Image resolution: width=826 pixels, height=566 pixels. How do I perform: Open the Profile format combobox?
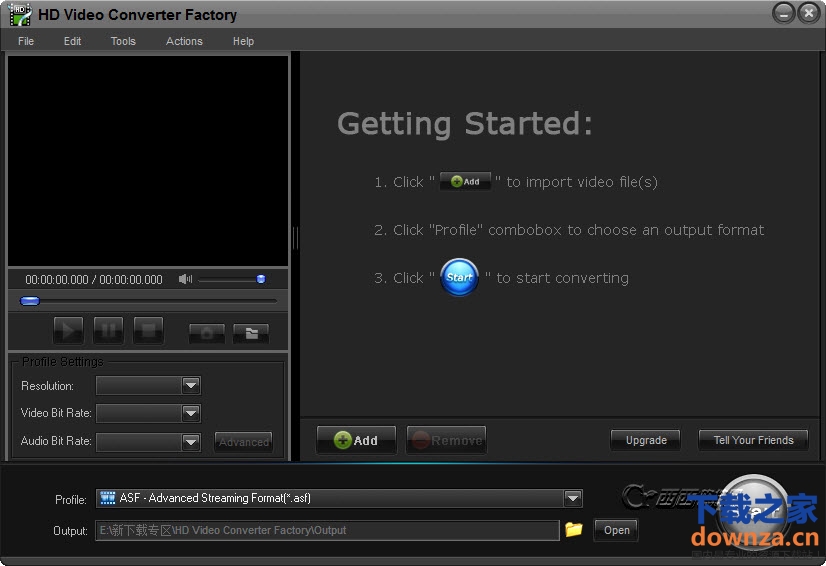339,498
